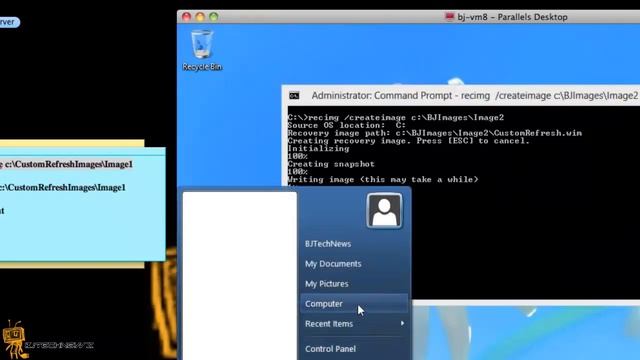This screenshot has width=640, height=360.
Task: Click the bjtechnews robot logo
Action: click(x=15, y=340)
